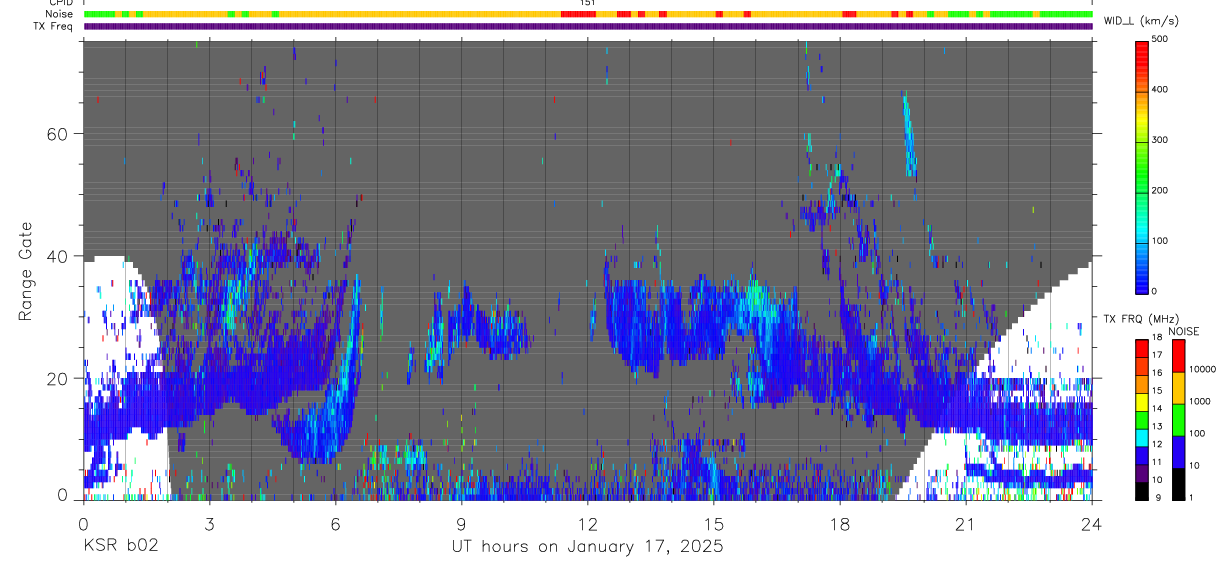Click the 16 tick on the TX FRQ legend
The width and height of the screenshot is (1228, 567).
(x=1158, y=373)
